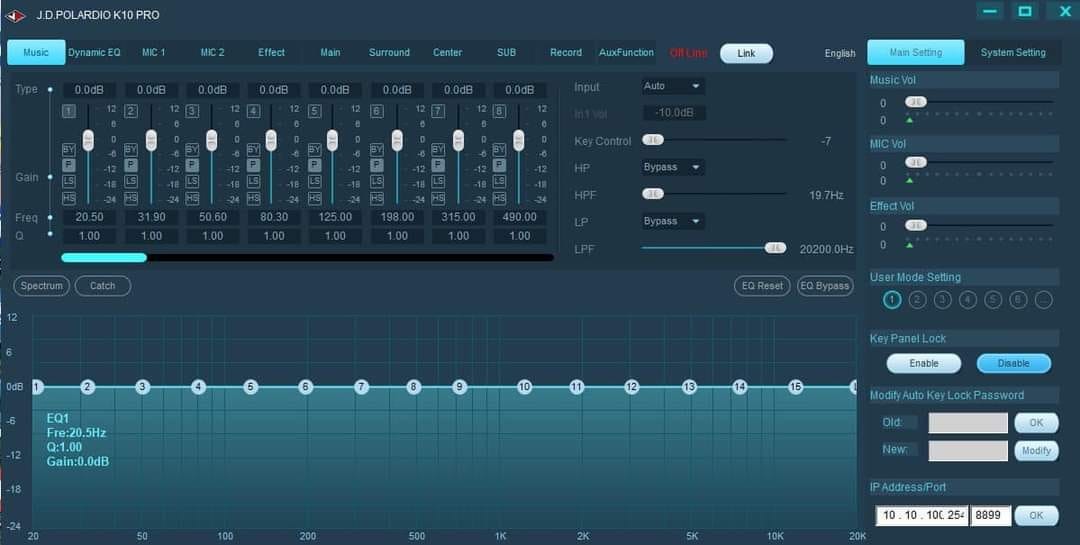The image size is (1080, 545).
Task: Click the BY bypass icon on band 1
Action: click(x=69, y=149)
